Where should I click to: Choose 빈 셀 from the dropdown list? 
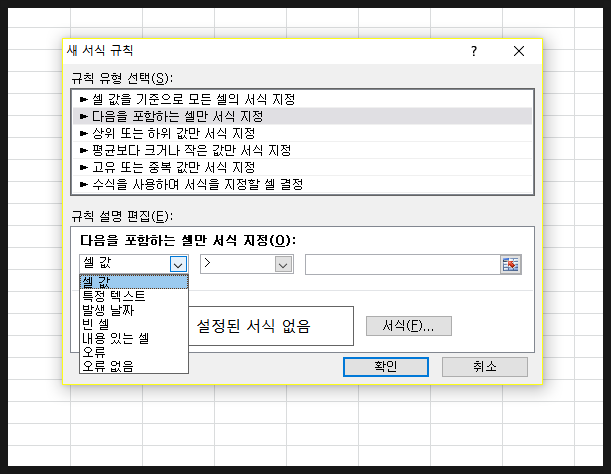pos(134,324)
